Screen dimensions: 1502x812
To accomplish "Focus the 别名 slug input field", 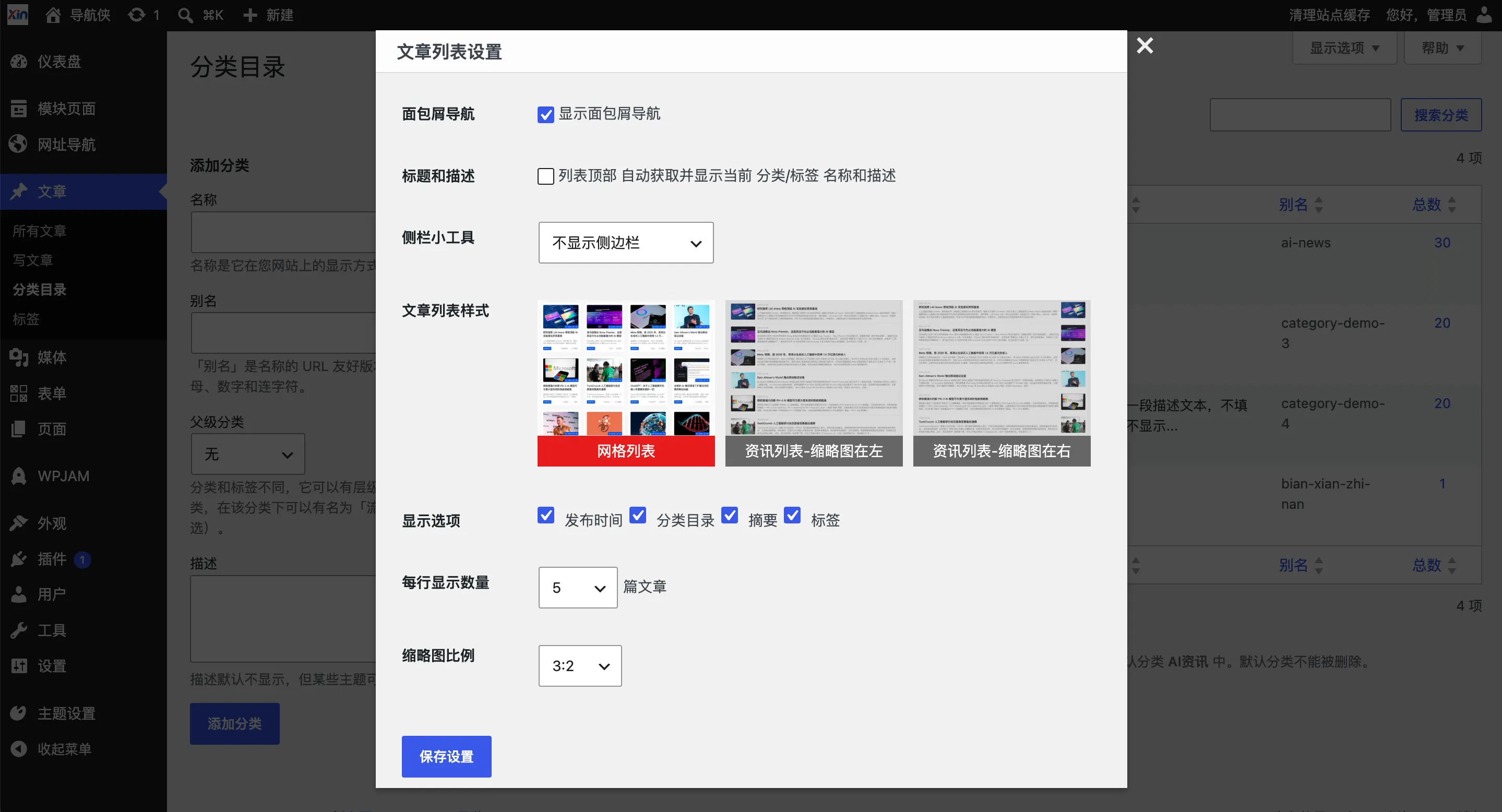I will [283, 333].
